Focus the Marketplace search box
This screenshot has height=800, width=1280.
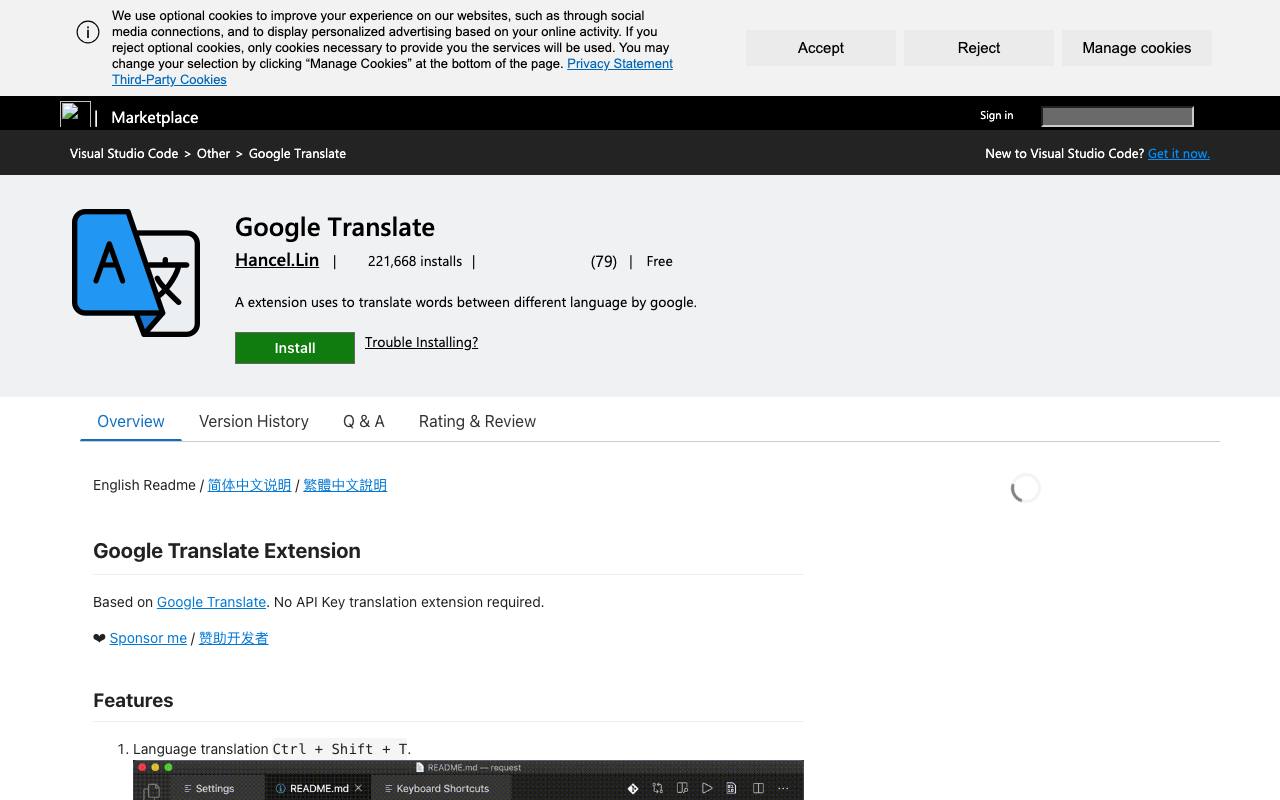point(1117,117)
